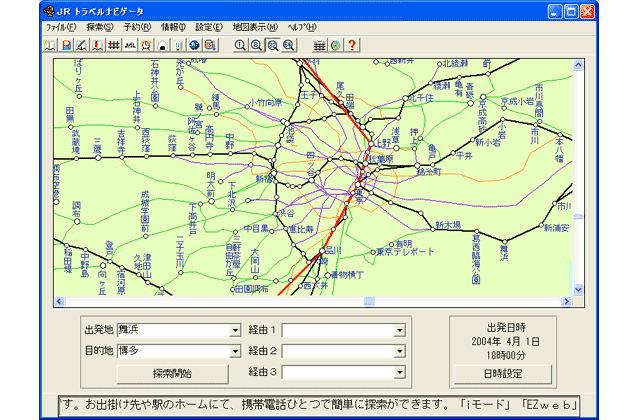Select magnifier zoom level 32
Image resolution: width=638 pixels, height=420 pixels.
tap(272, 45)
